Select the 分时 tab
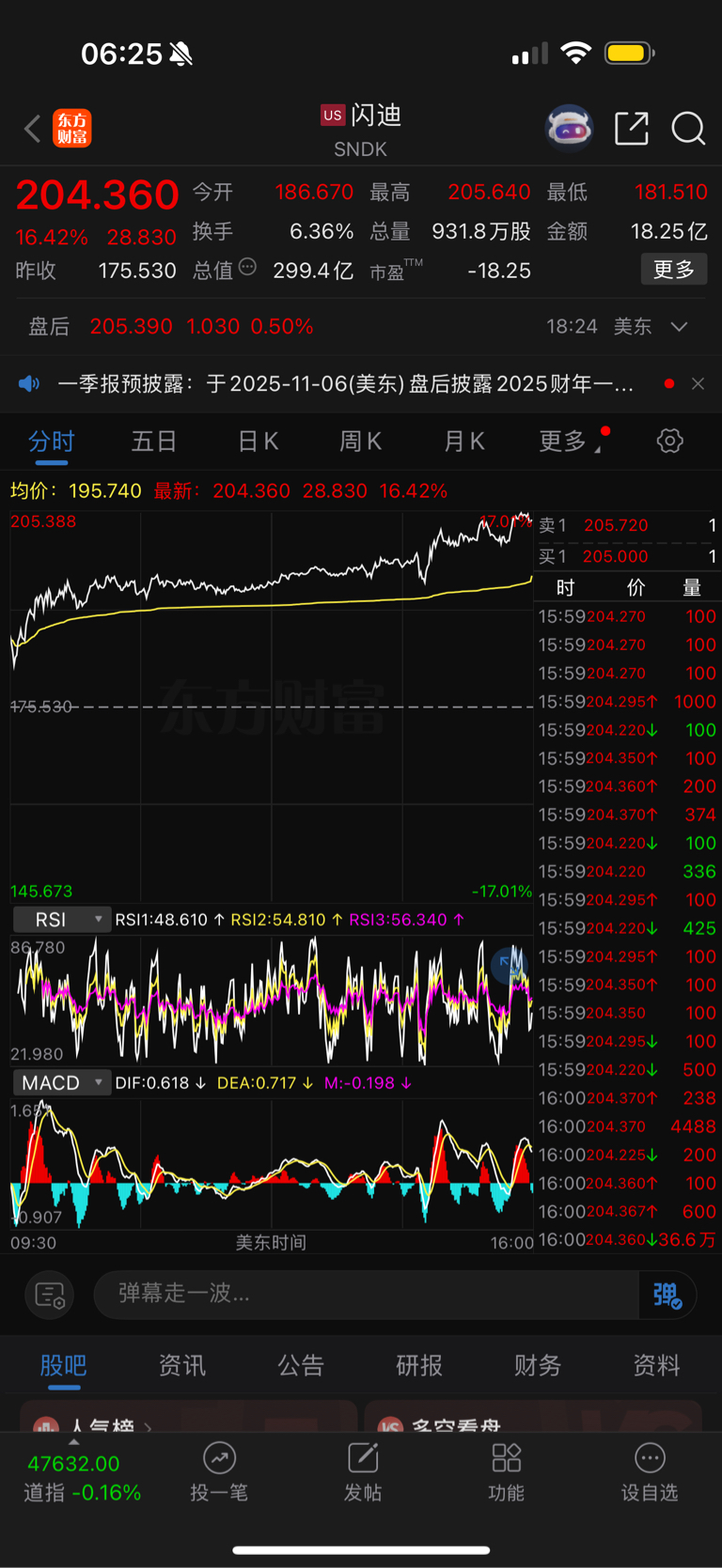The width and height of the screenshot is (722, 1568). (x=52, y=441)
